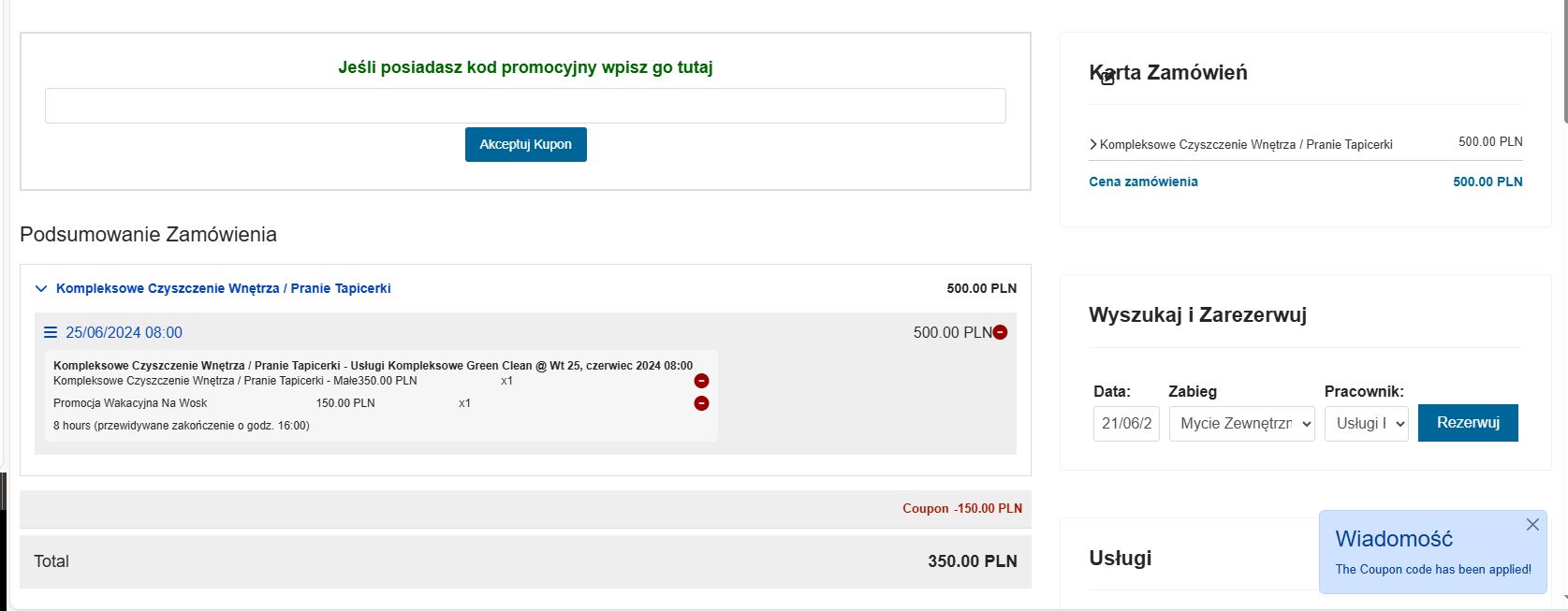Click the page's vertical scrollbar
Image resolution: width=1568 pixels, height=611 pixels.
coord(1563,281)
